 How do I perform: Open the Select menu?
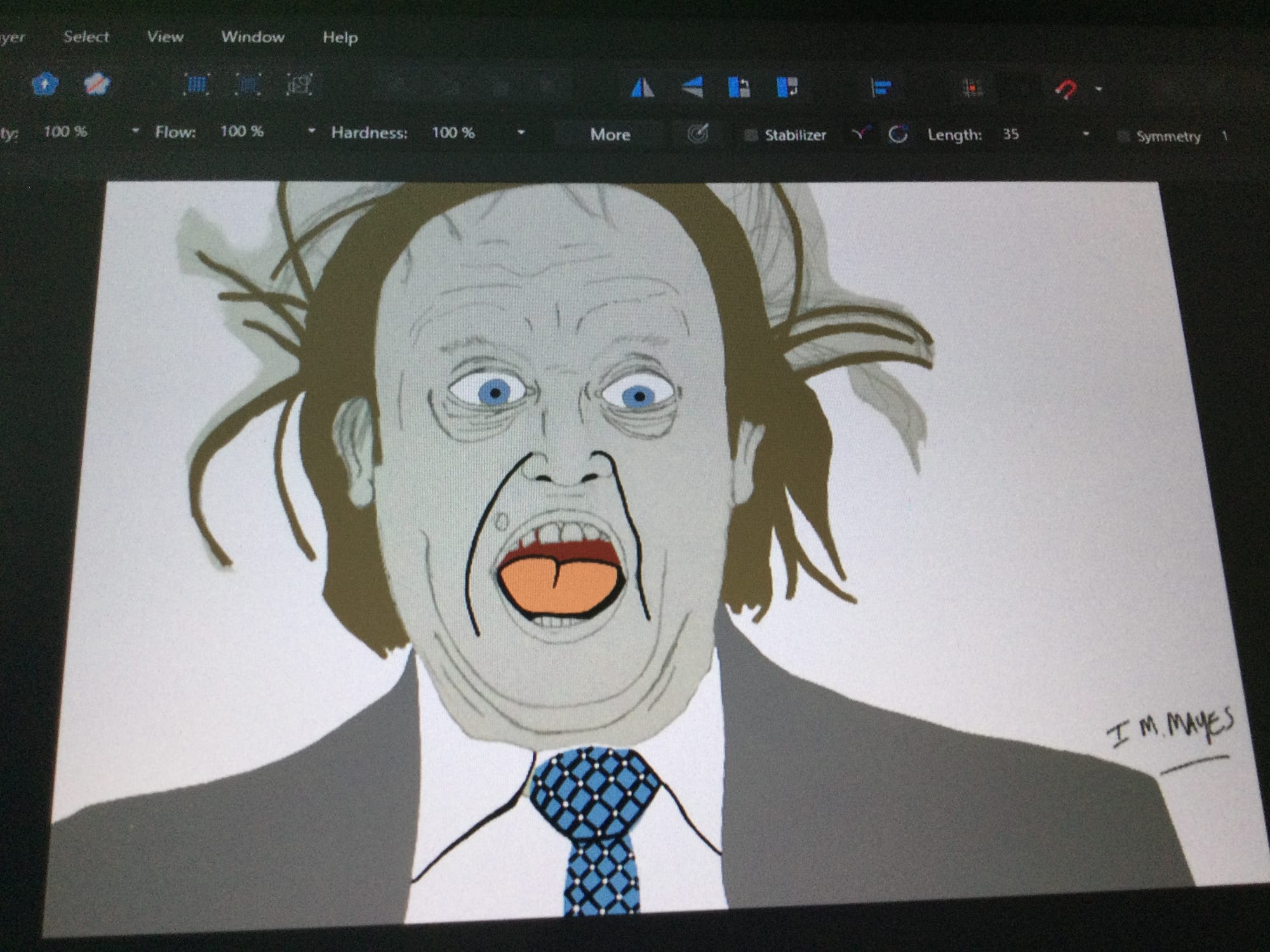pyautogui.click(x=86, y=37)
